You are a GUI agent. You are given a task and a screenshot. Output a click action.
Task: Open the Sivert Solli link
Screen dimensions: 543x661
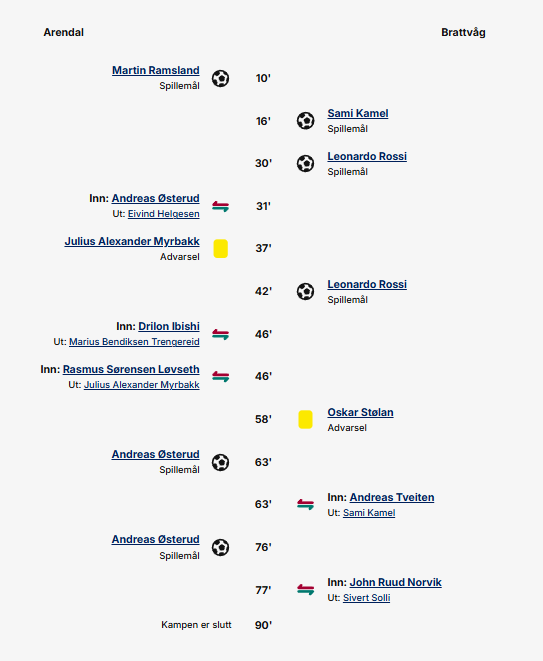[367, 598]
